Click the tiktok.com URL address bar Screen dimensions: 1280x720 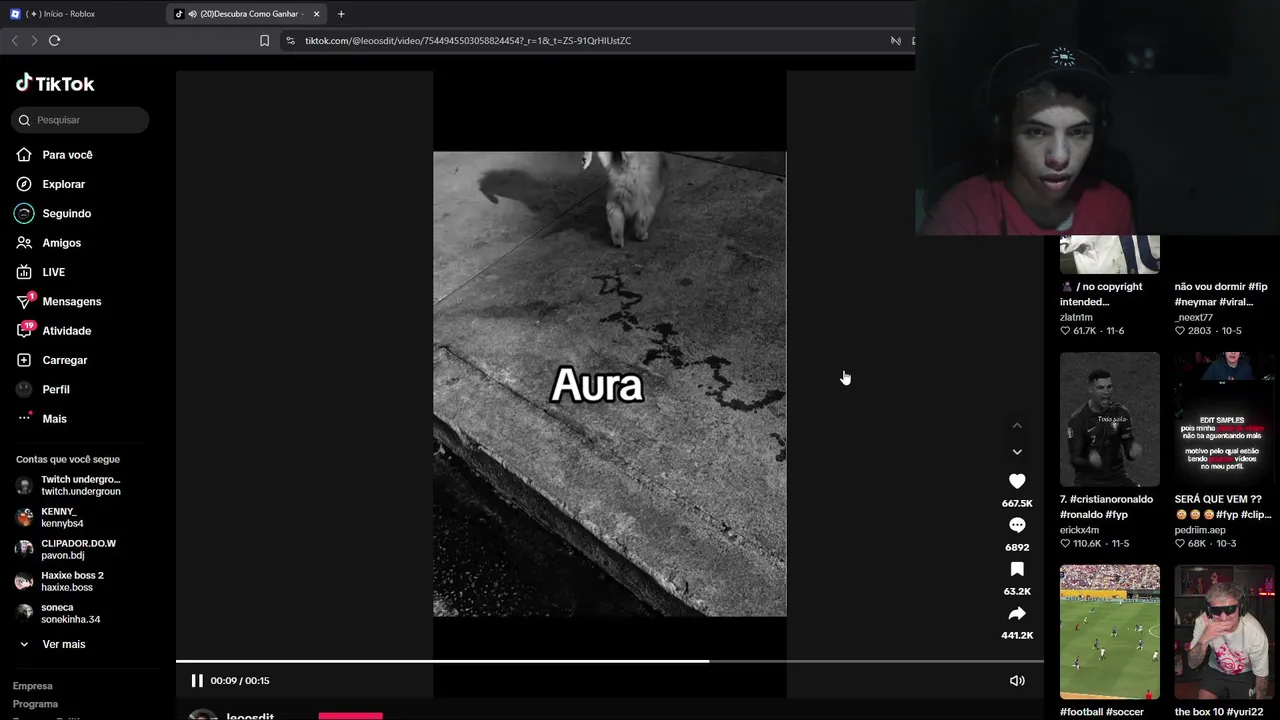point(468,41)
